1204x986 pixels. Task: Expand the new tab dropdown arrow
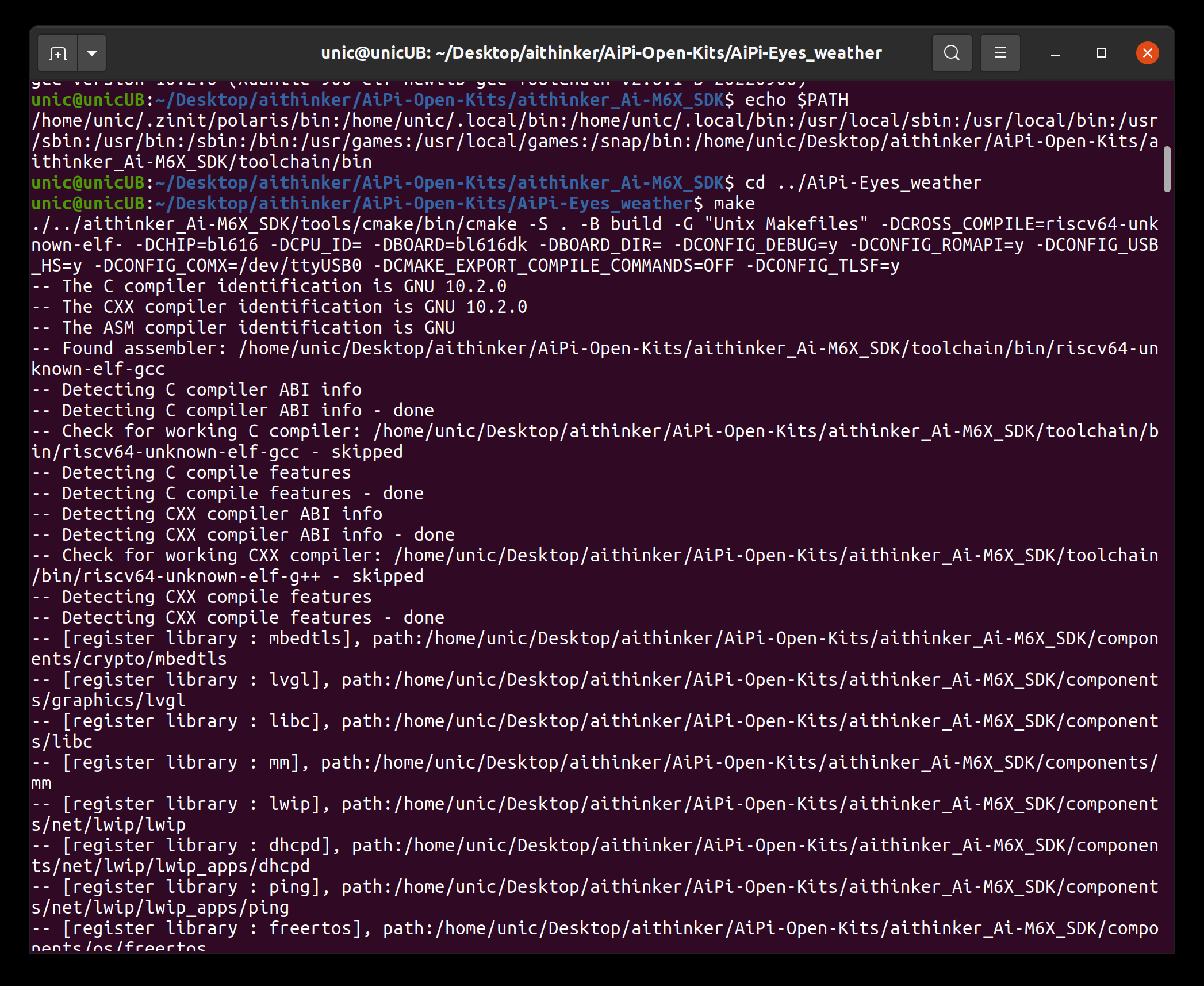click(92, 53)
